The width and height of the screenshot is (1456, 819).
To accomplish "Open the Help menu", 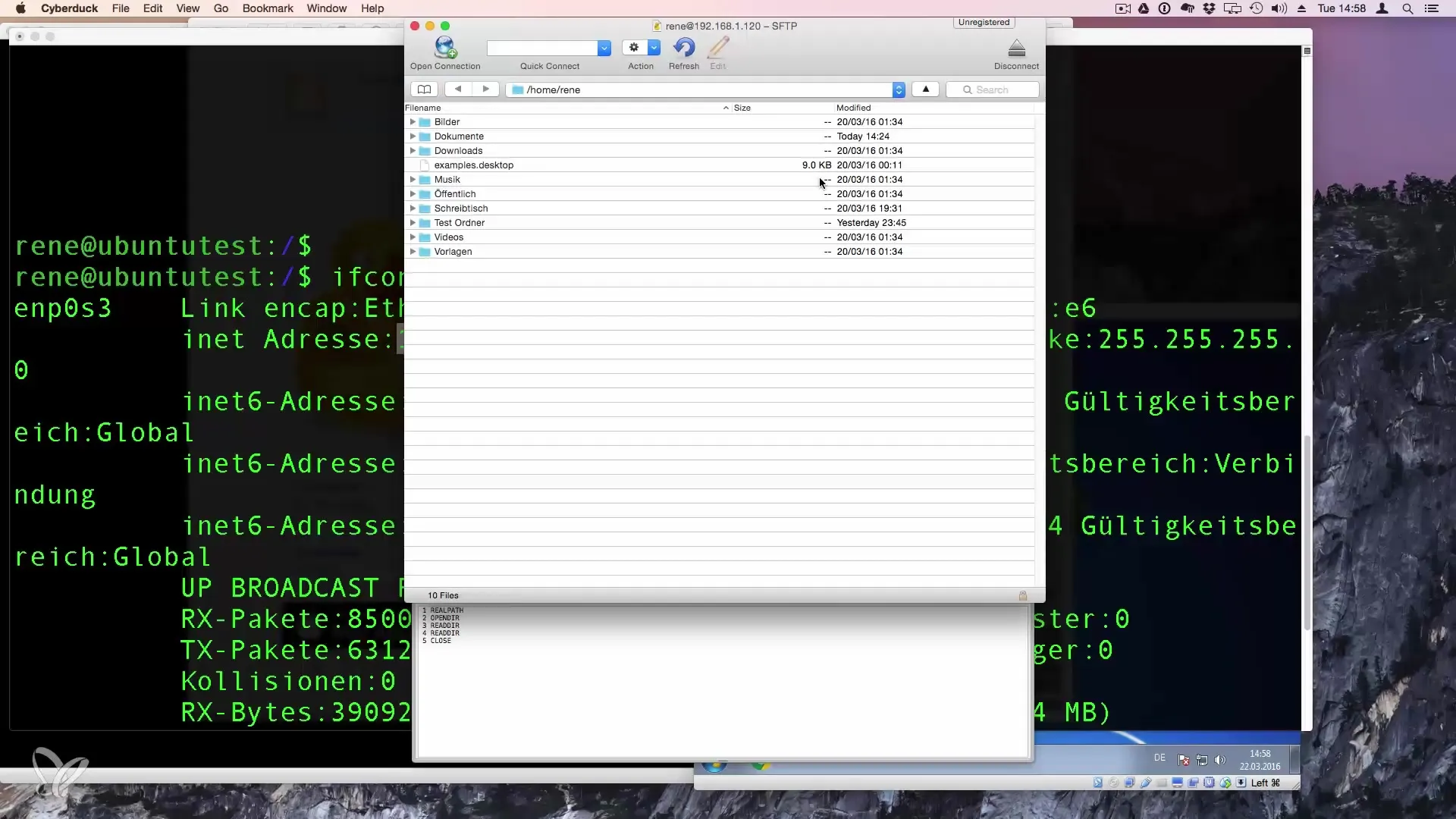I will click(x=372, y=8).
